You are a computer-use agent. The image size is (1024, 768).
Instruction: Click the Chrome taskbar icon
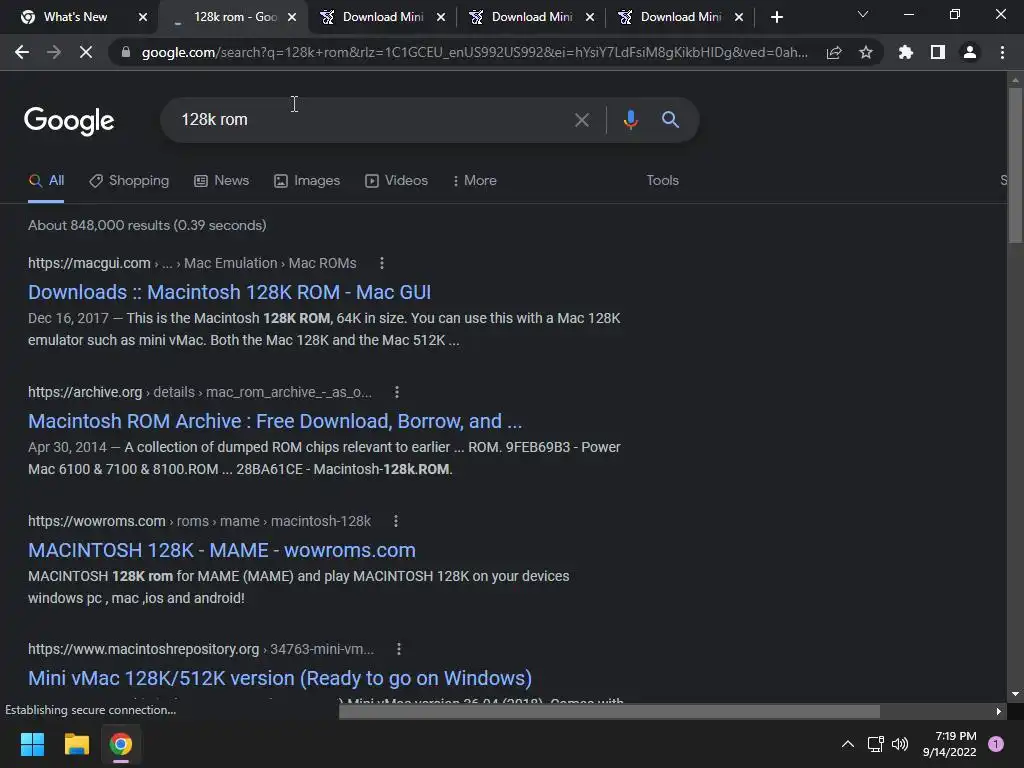[121, 744]
